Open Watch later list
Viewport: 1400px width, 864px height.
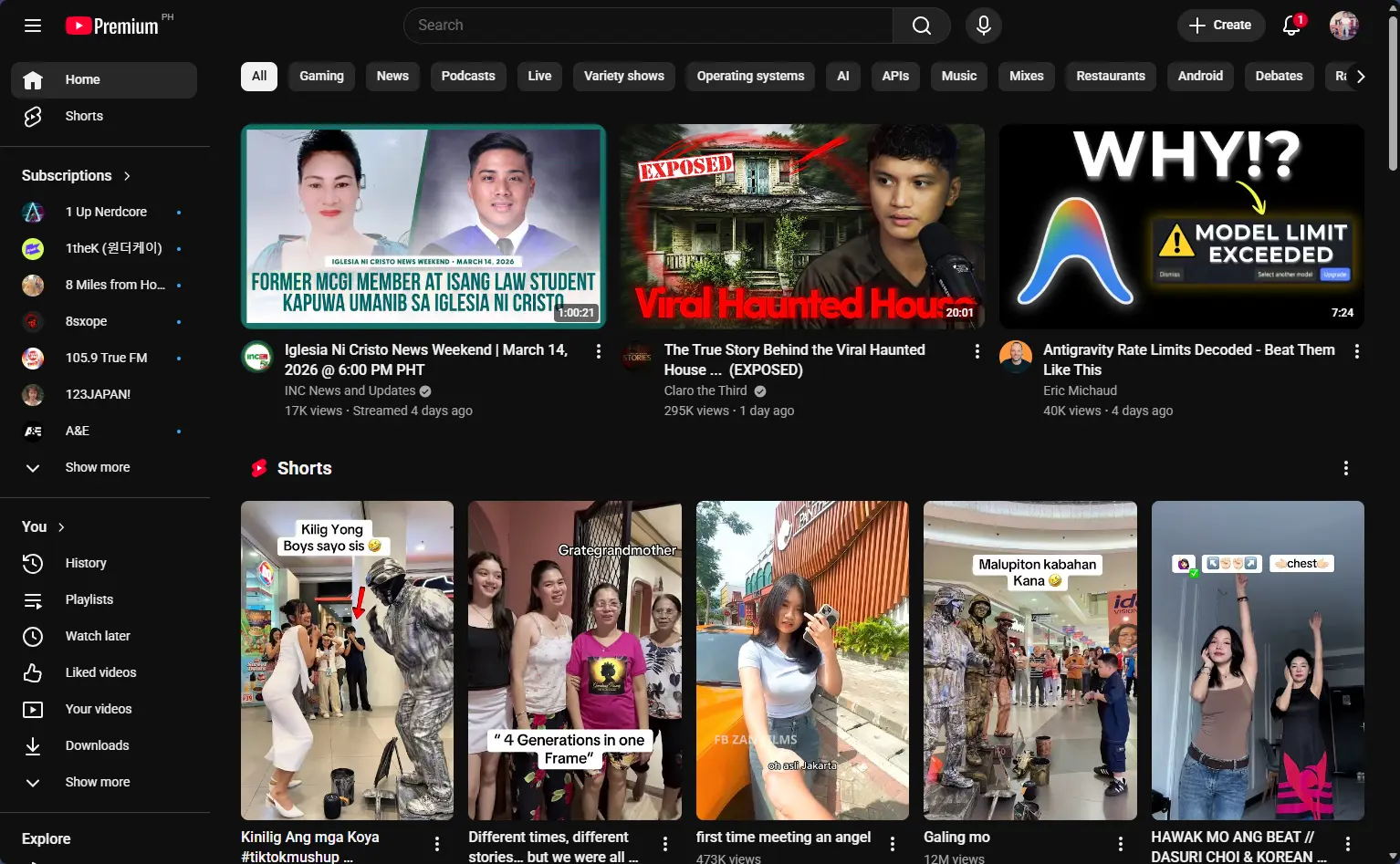coord(104,636)
